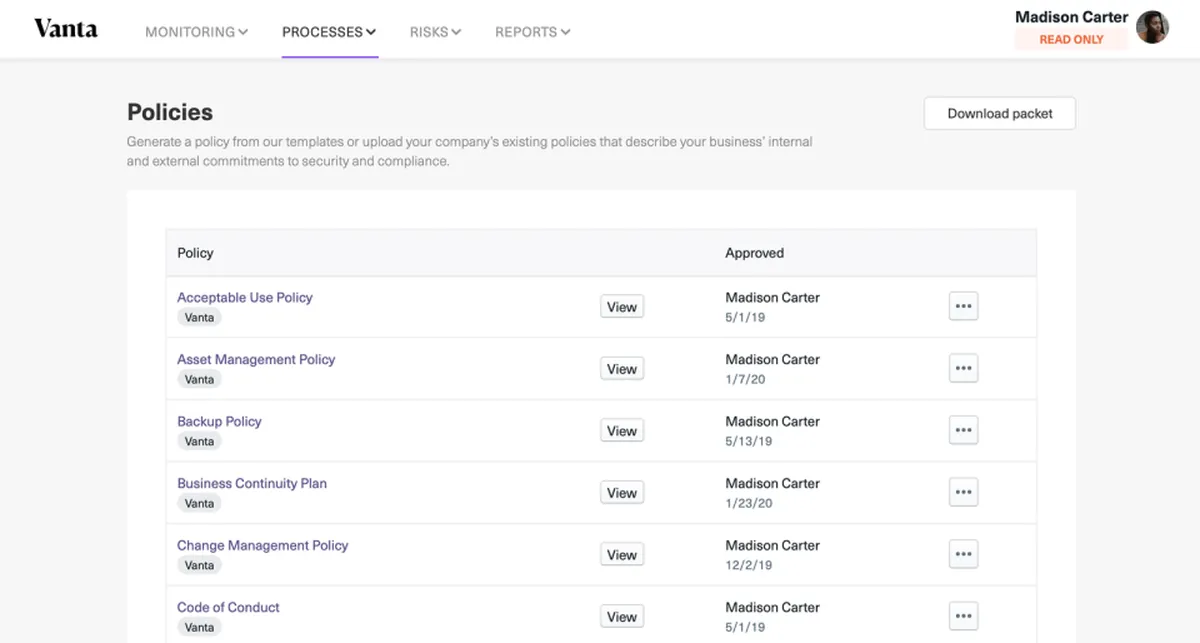Open more options for Asset Management Policy

[x=963, y=369]
